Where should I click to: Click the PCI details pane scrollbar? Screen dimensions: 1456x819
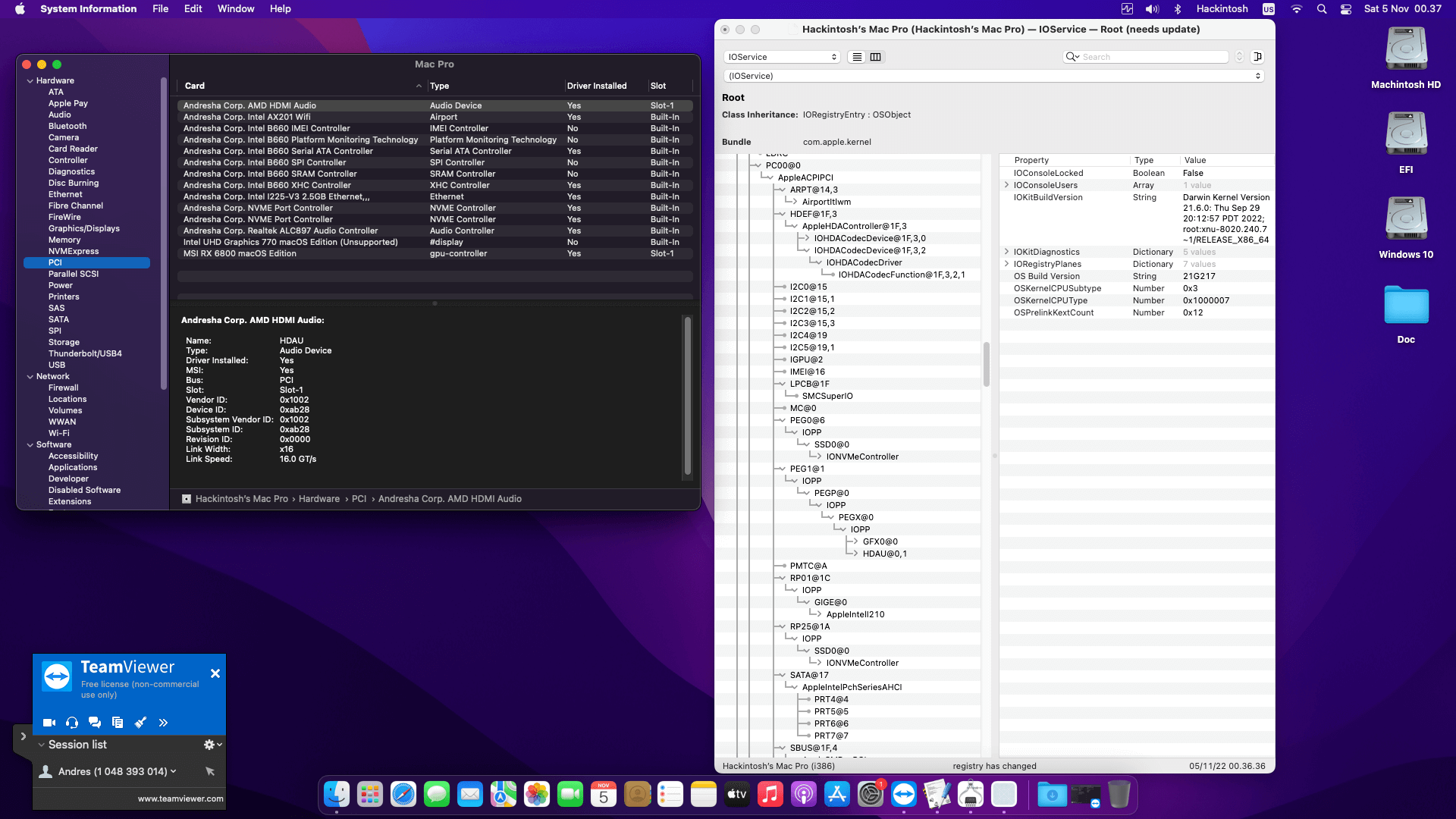pos(688,395)
